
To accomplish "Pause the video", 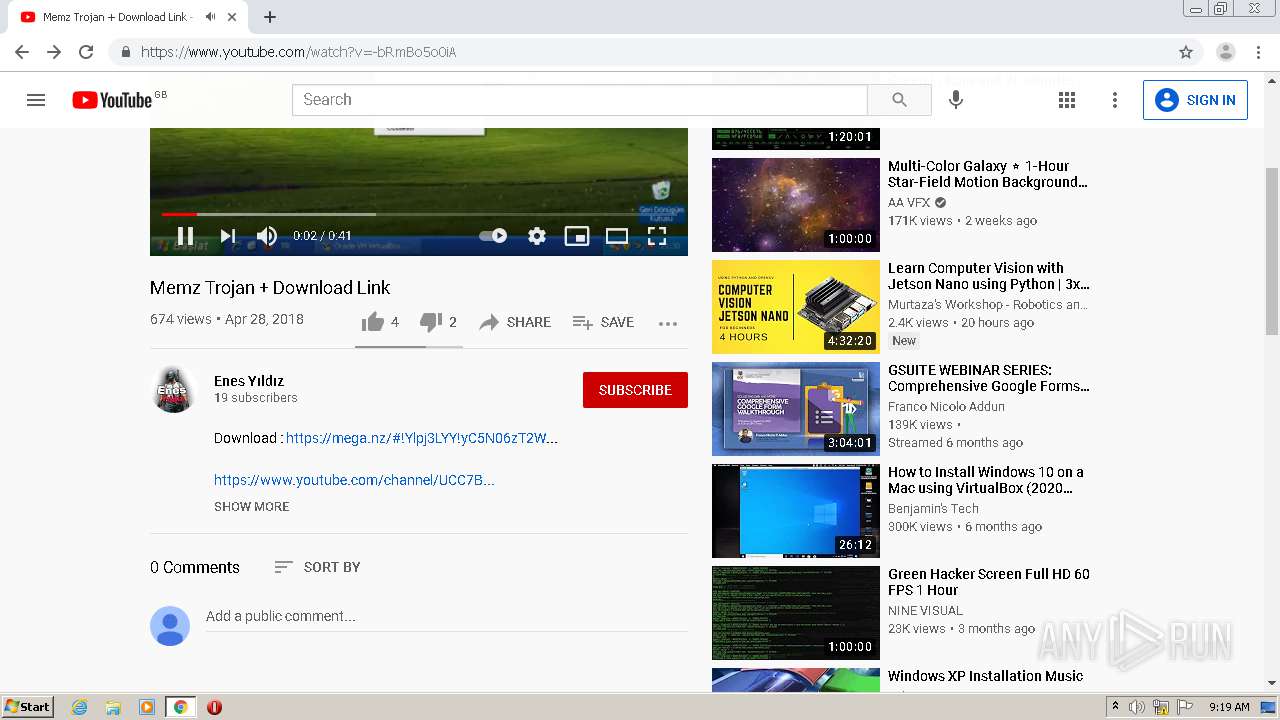I will 185,236.
